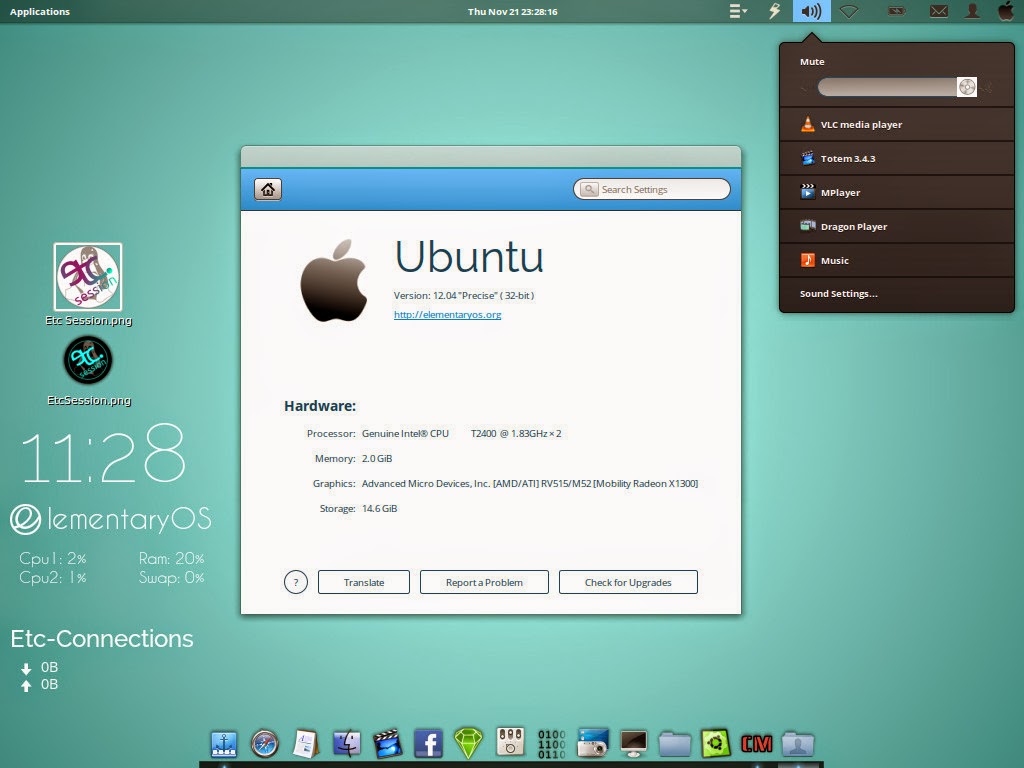Click Check for Upgrades button

628,582
